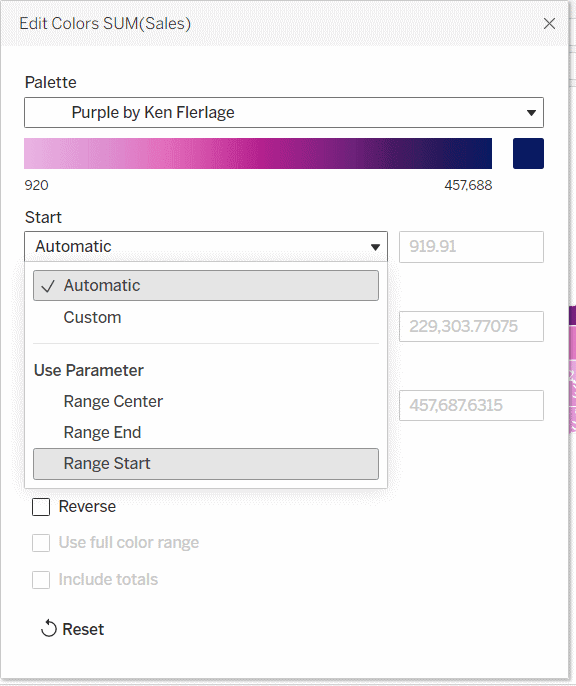Choose the Custom option

tap(206, 317)
